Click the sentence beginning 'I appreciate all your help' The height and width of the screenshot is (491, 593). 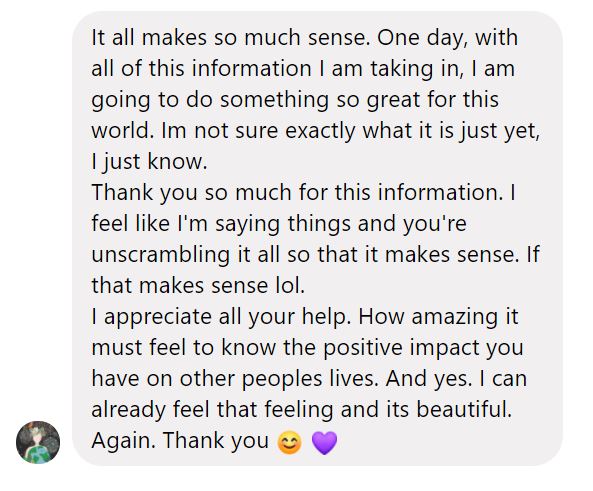point(219,317)
